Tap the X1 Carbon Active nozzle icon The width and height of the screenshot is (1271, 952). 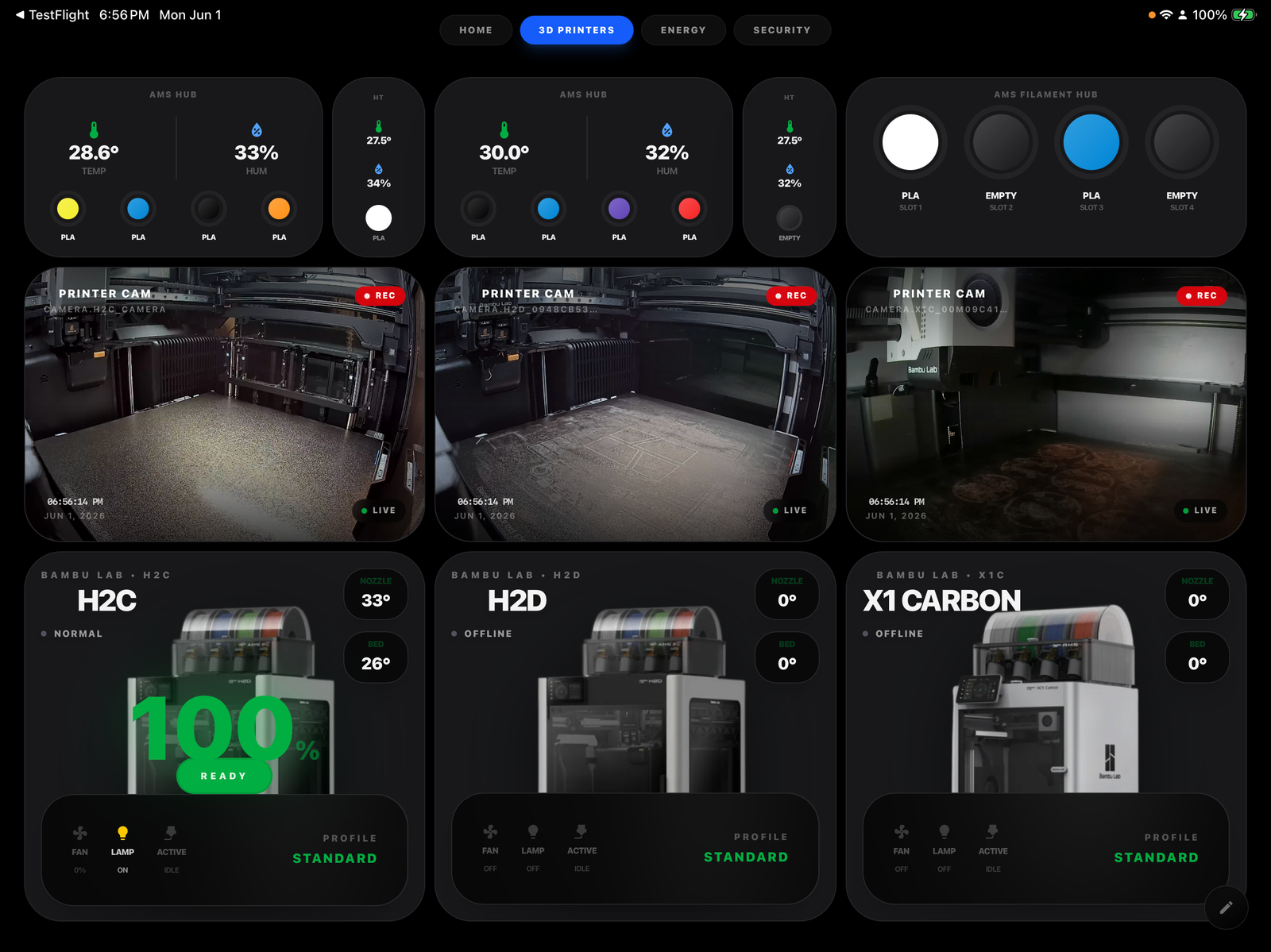[992, 831]
